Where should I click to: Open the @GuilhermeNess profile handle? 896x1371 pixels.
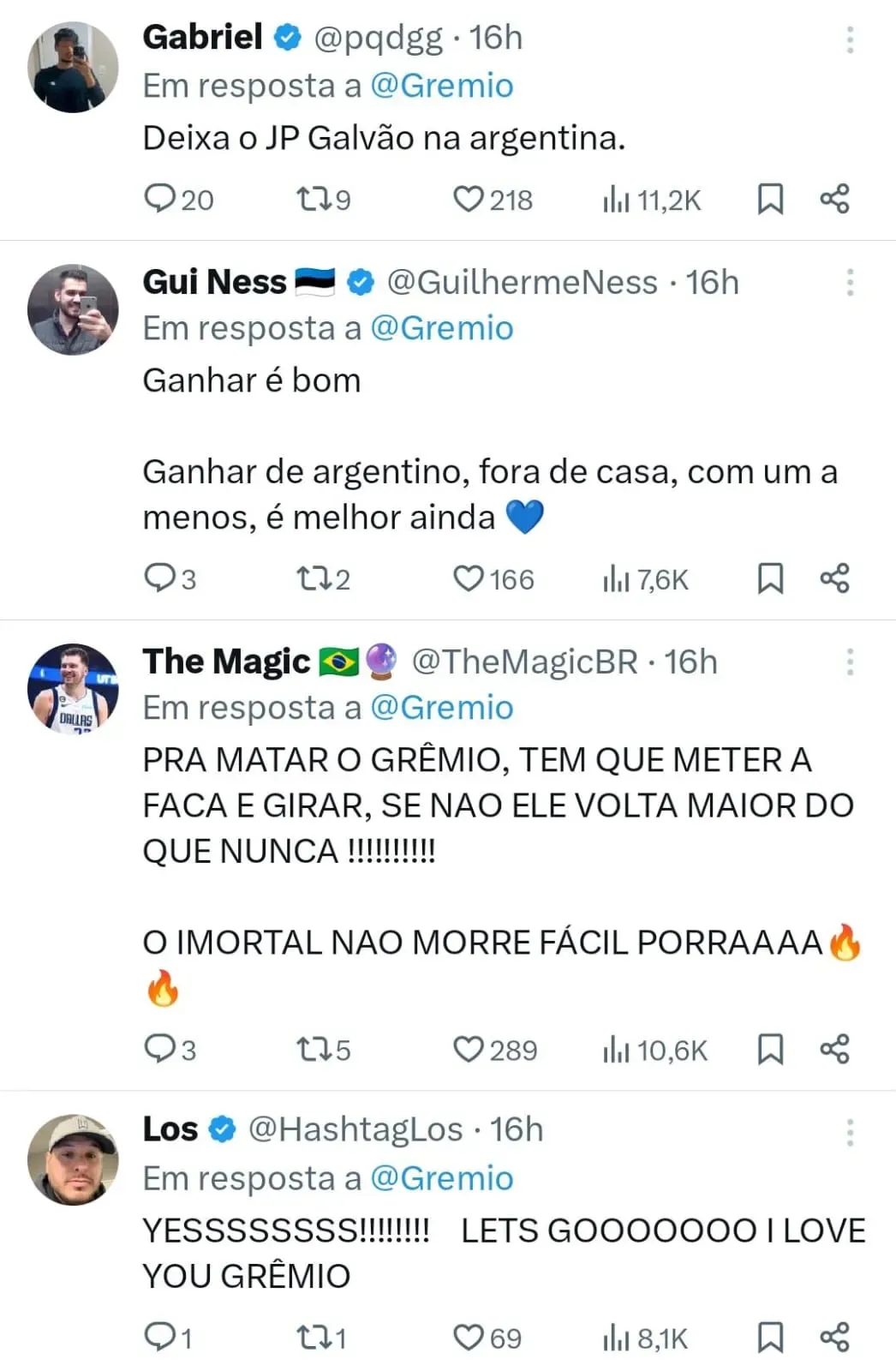pyautogui.click(x=522, y=282)
